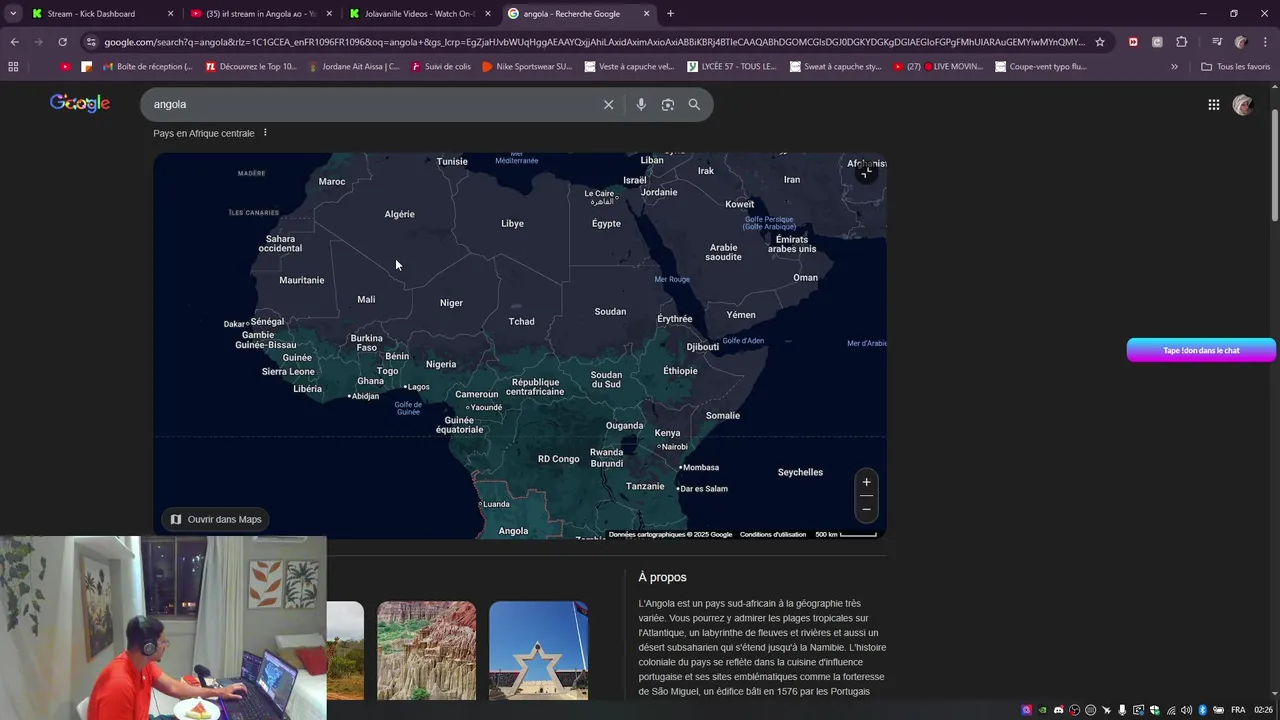Click Ouvrir dans Maps button

[216, 519]
